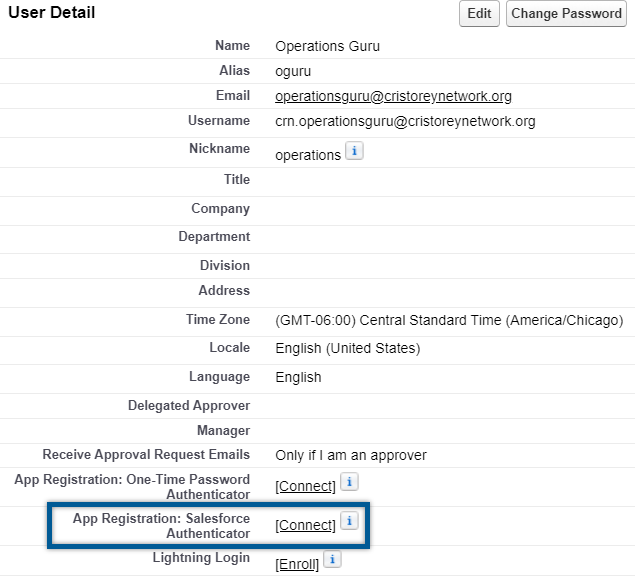The image size is (635, 578).
Task: Click the Manager field label
Action: pyautogui.click(x=224, y=430)
